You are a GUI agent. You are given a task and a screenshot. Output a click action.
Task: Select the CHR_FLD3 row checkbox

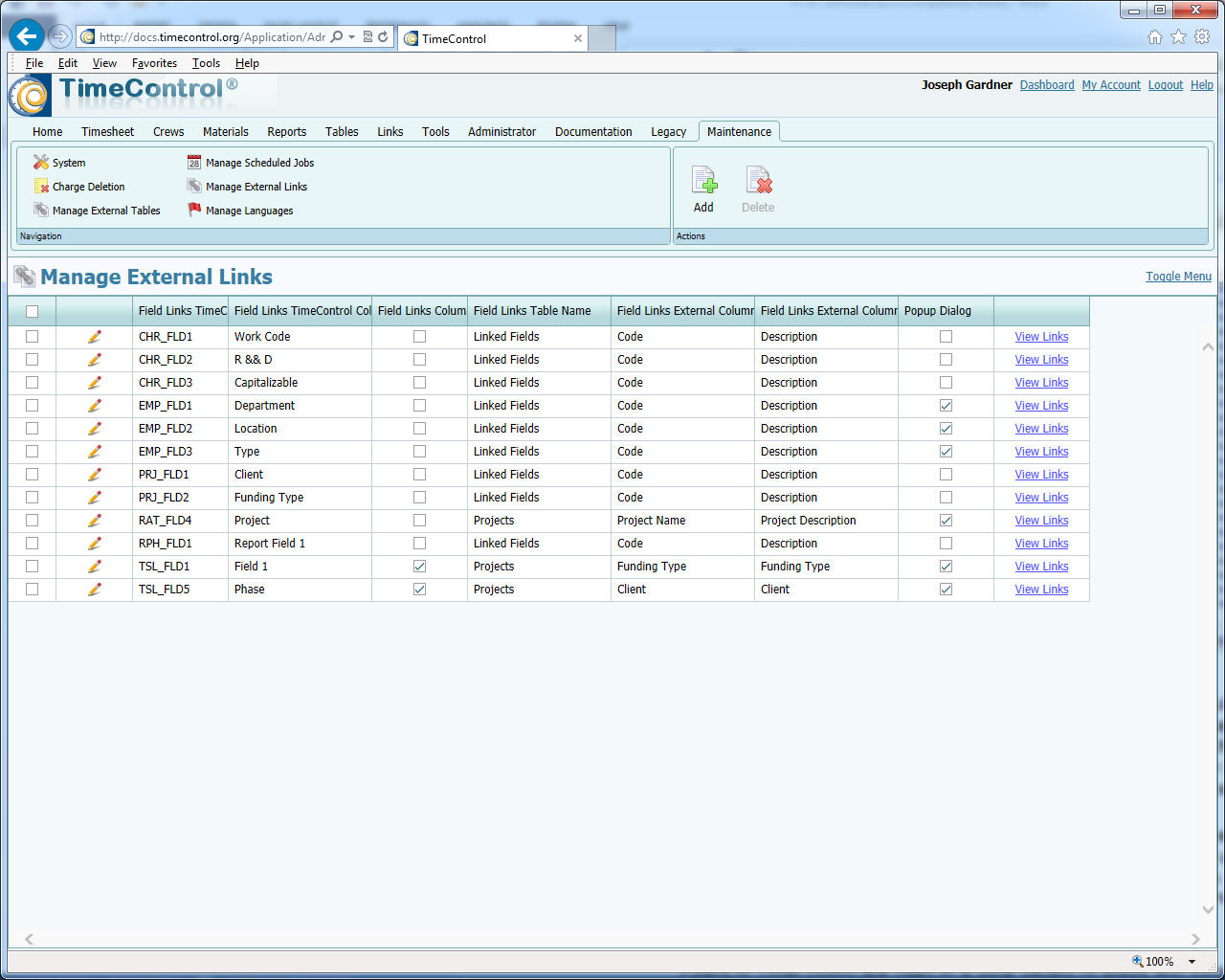point(33,383)
